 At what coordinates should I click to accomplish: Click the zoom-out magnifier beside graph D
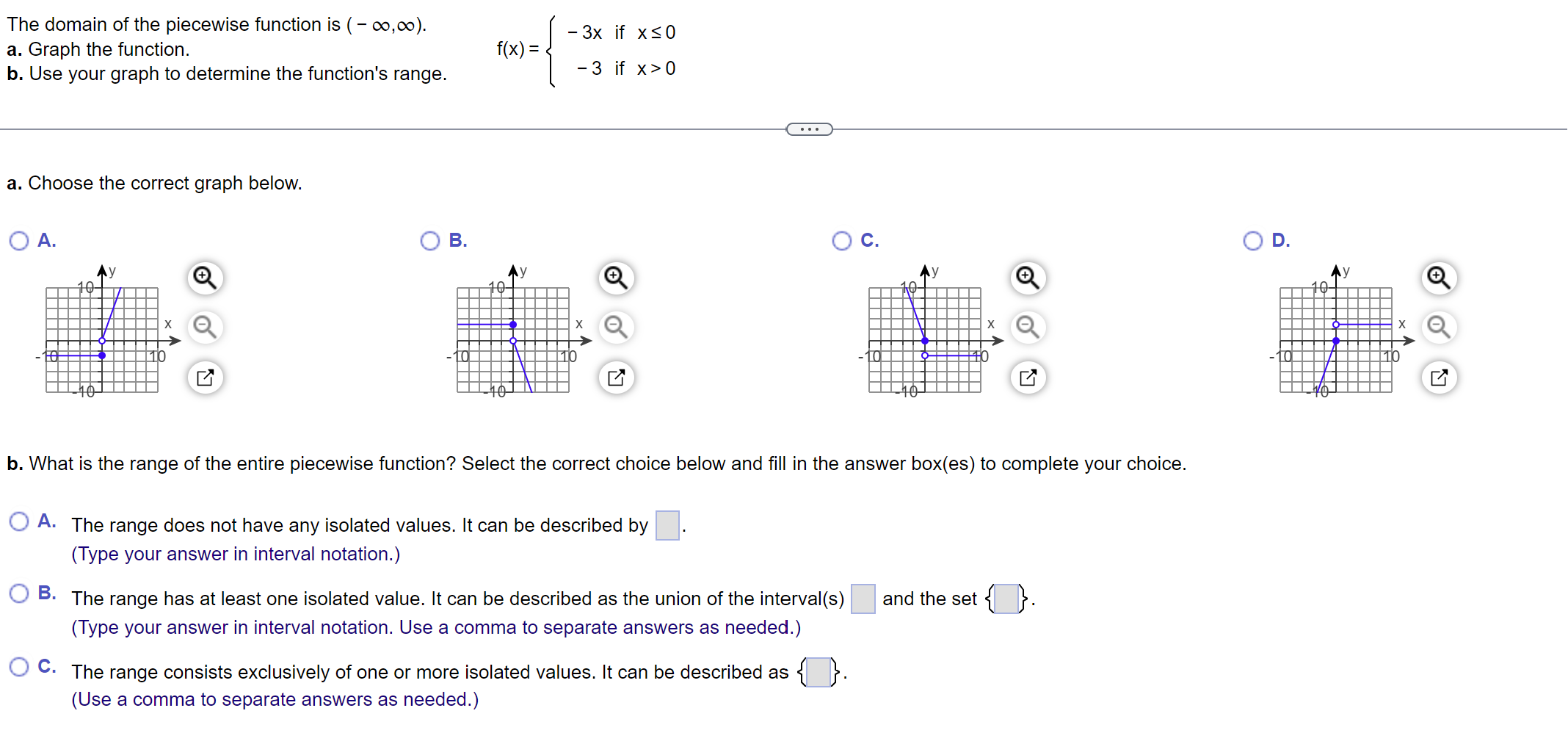click(x=1439, y=328)
